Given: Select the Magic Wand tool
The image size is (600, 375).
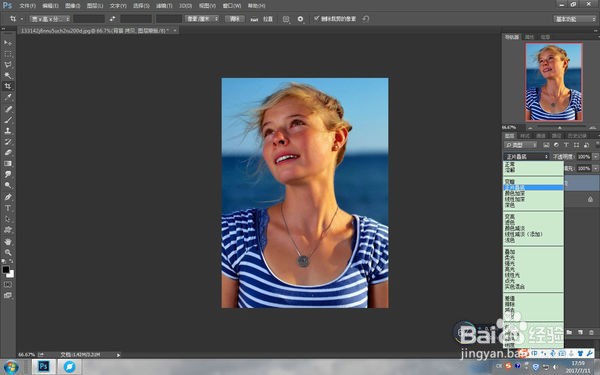Looking at the screenshot, I should coord(8,75).
